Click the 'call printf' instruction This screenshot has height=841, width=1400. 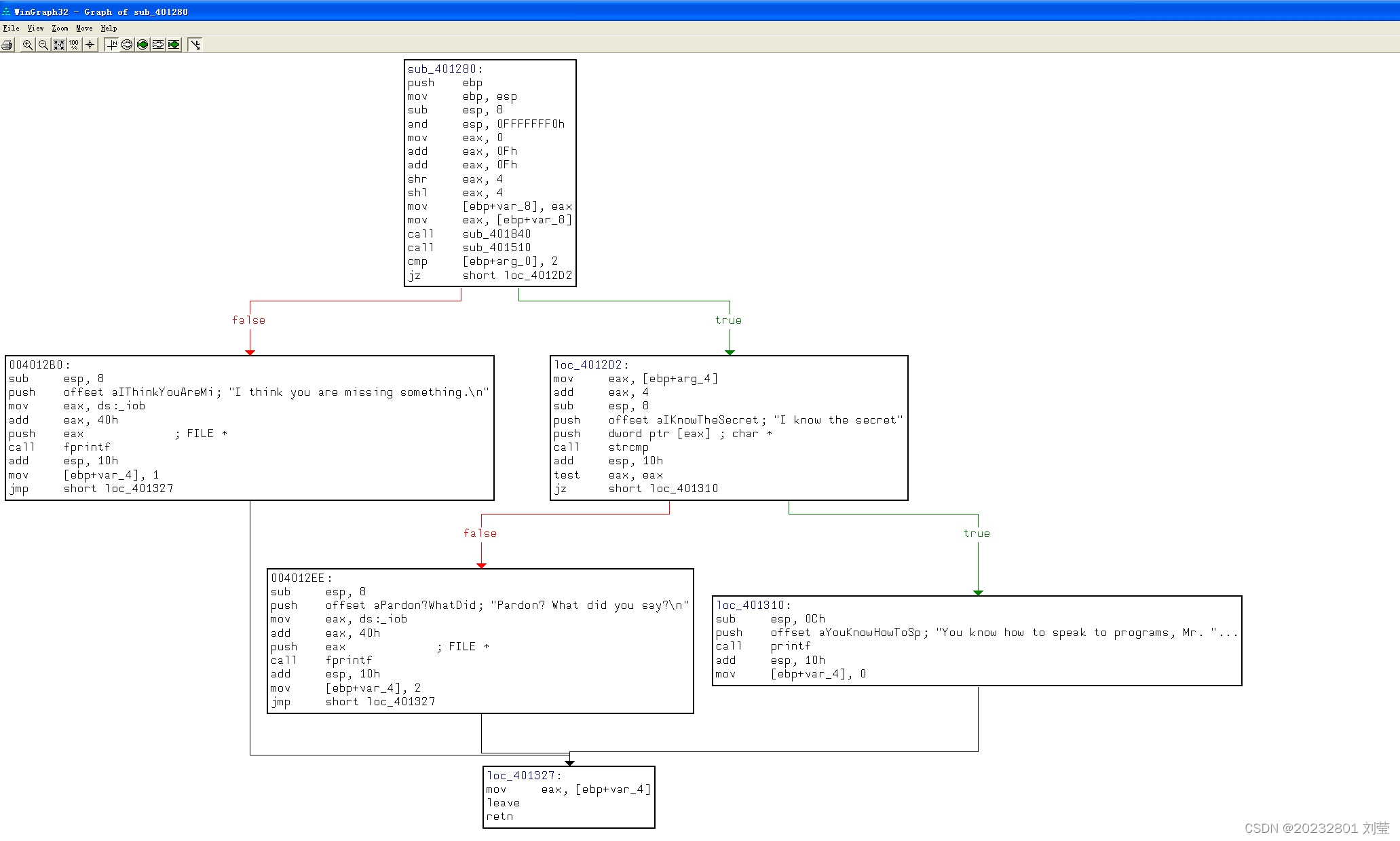pos(763,646)
